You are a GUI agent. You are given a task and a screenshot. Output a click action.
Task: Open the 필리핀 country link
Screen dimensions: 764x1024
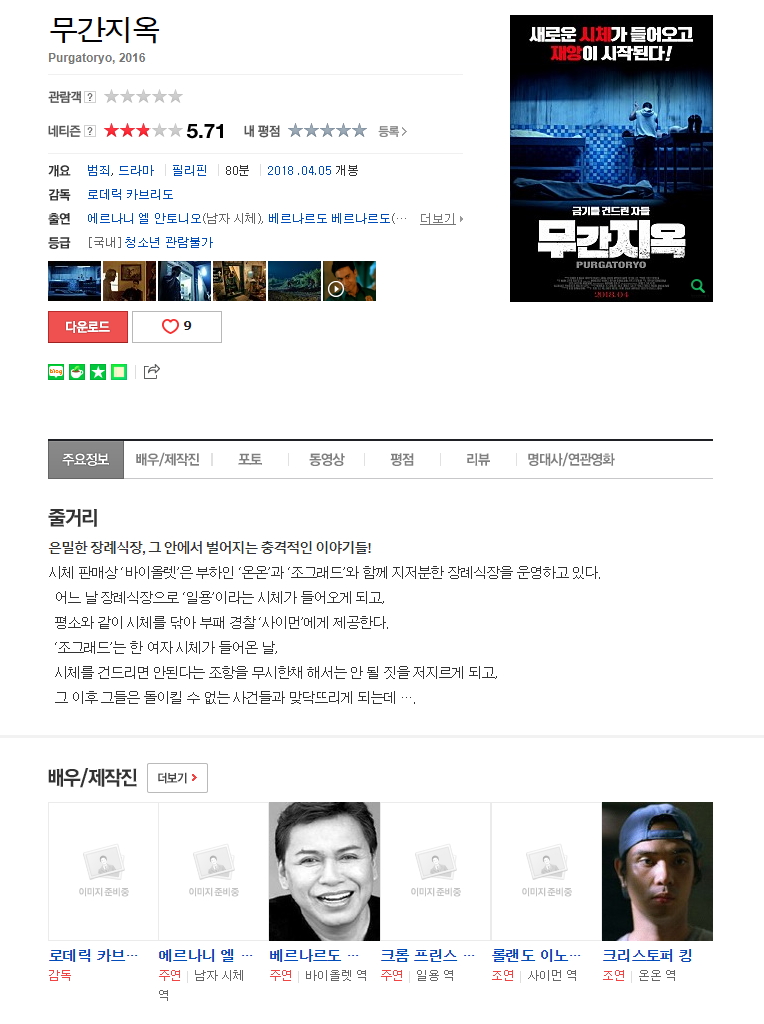tap(189, 170)
